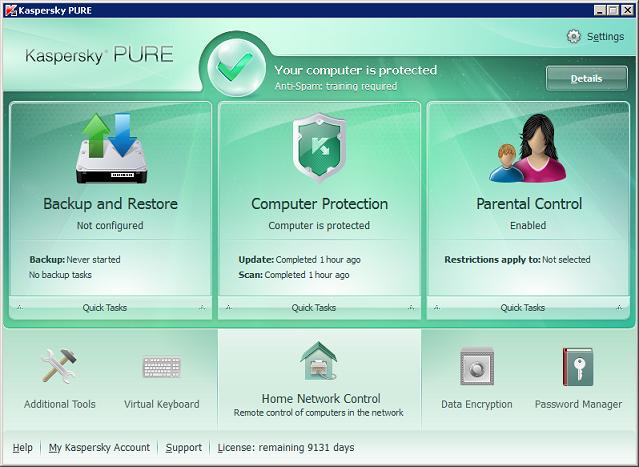639x467 pixels.
Task: Click 'Remote control of computers in the network'
Action: click(319, 413)
